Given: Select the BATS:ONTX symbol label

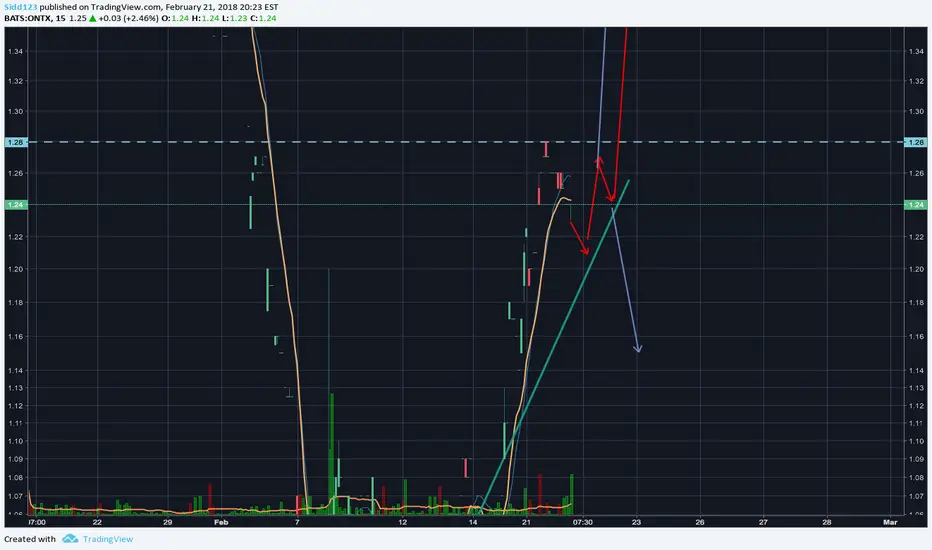Looking at the screenshot, I should (27, 18).
